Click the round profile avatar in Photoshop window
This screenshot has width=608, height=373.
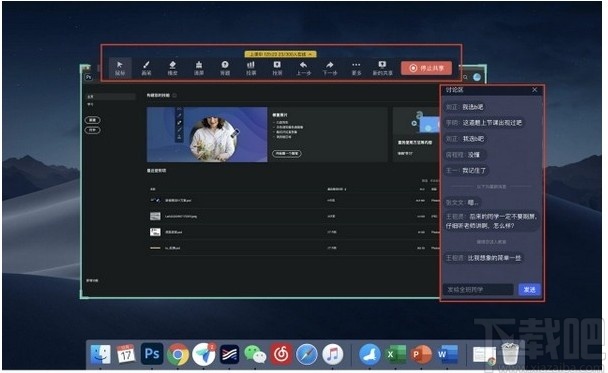477,77
